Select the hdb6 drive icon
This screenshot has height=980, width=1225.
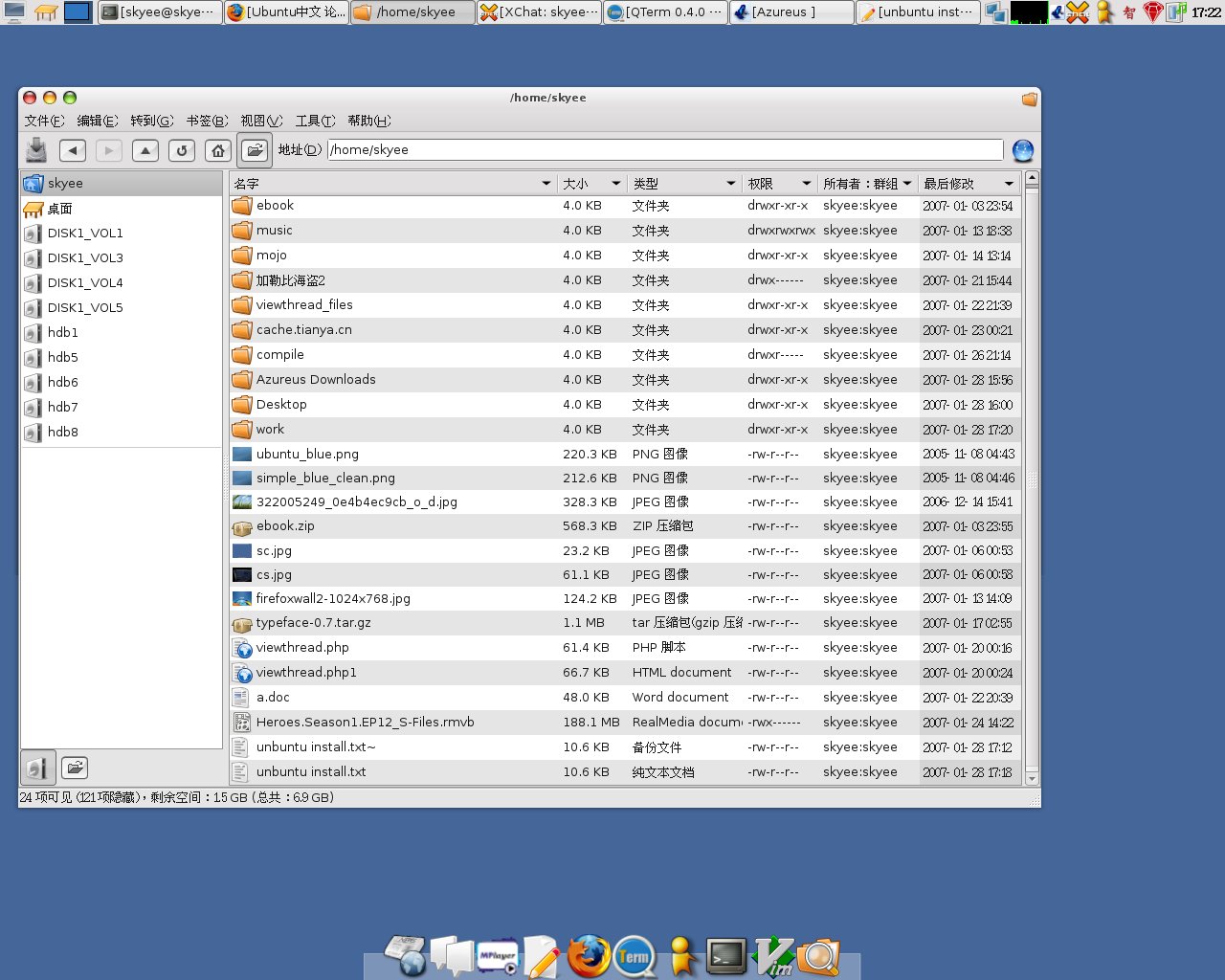click(33, 383)
